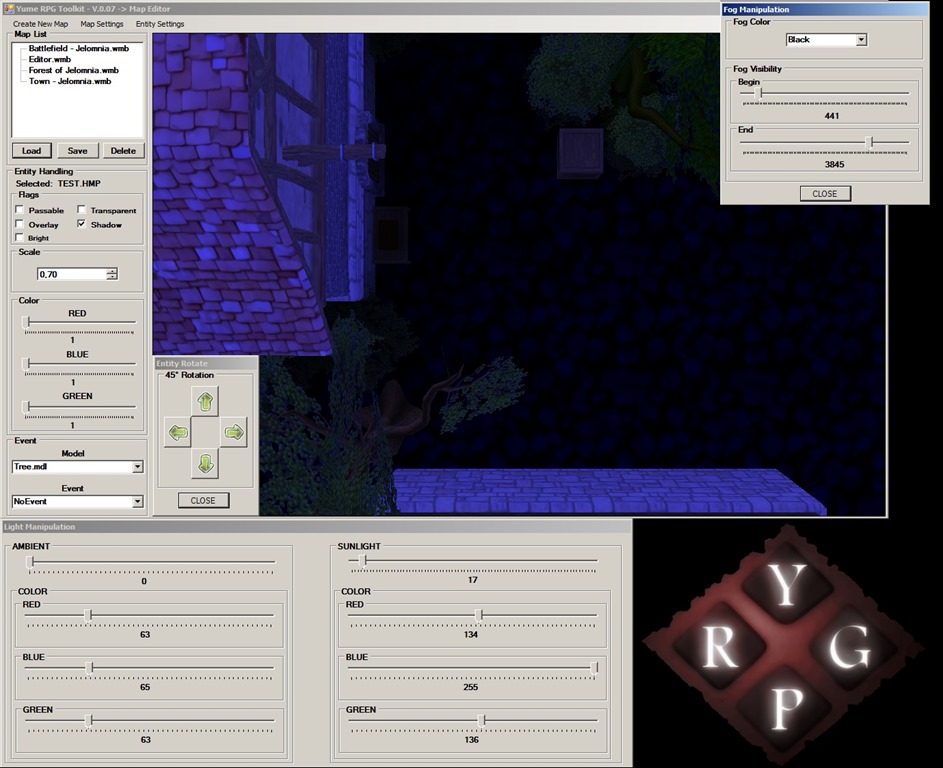Click the Load map button
Viewport: 943px width, 768px height.
point(32,151)
